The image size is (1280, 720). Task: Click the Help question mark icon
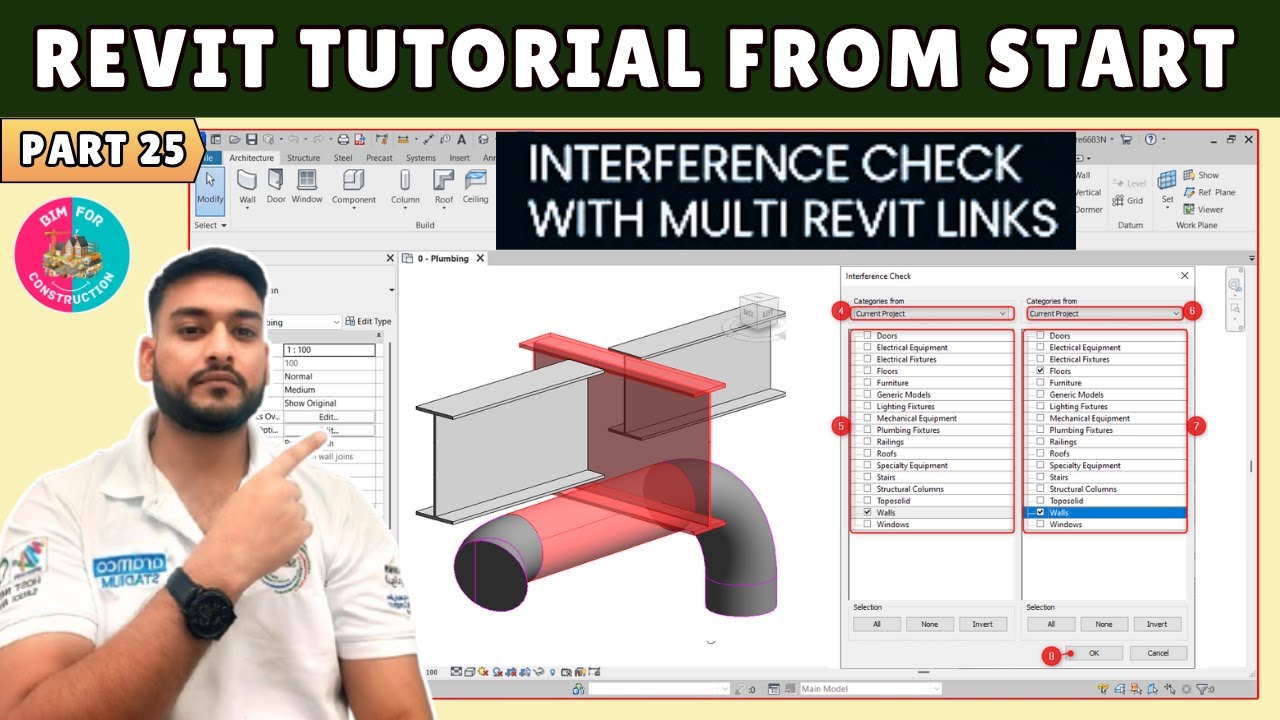1150,139
